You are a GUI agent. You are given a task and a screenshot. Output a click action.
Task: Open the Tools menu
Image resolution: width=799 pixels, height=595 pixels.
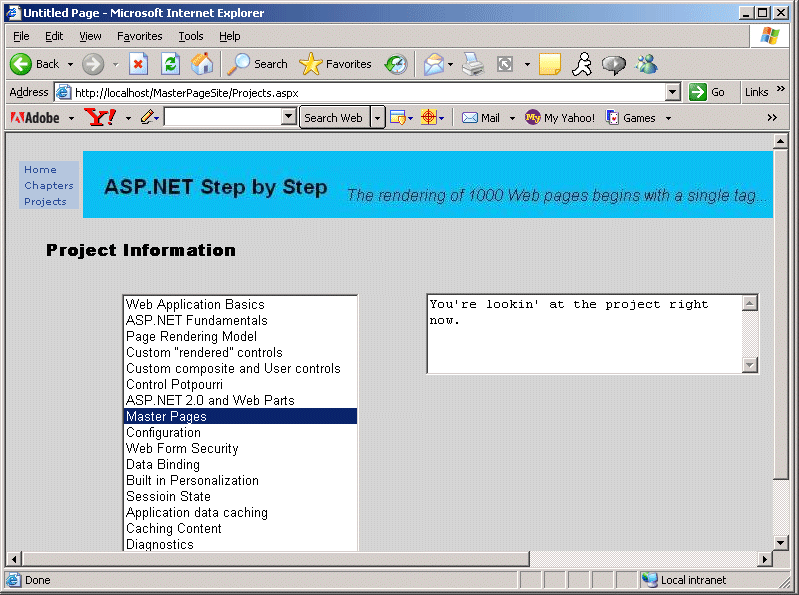(x=191, y=36)
